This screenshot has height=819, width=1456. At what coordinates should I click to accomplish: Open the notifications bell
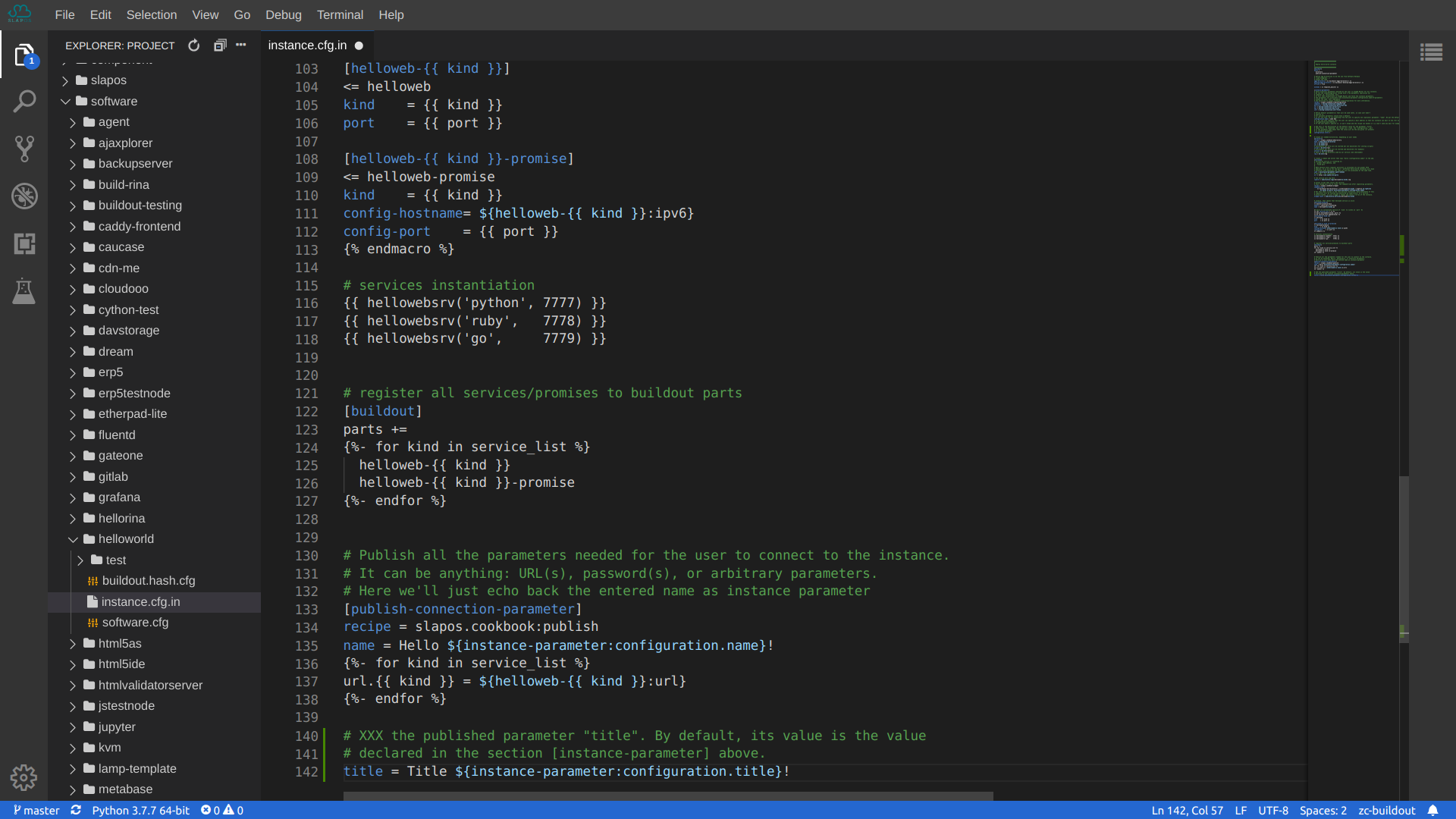pos(1433,810)
